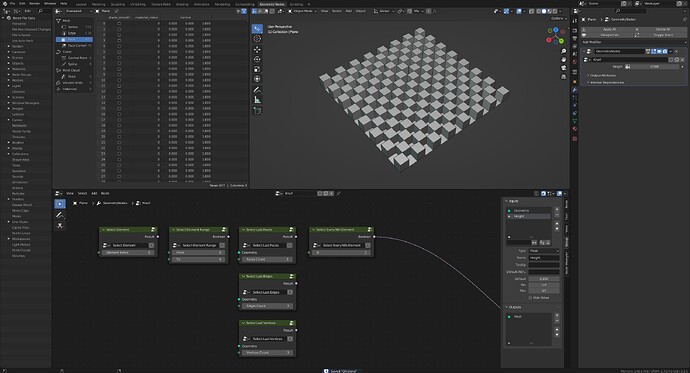Toggle the spreadsheet pin icon
This screenshot has width=690, height=373.
(117, 11)
